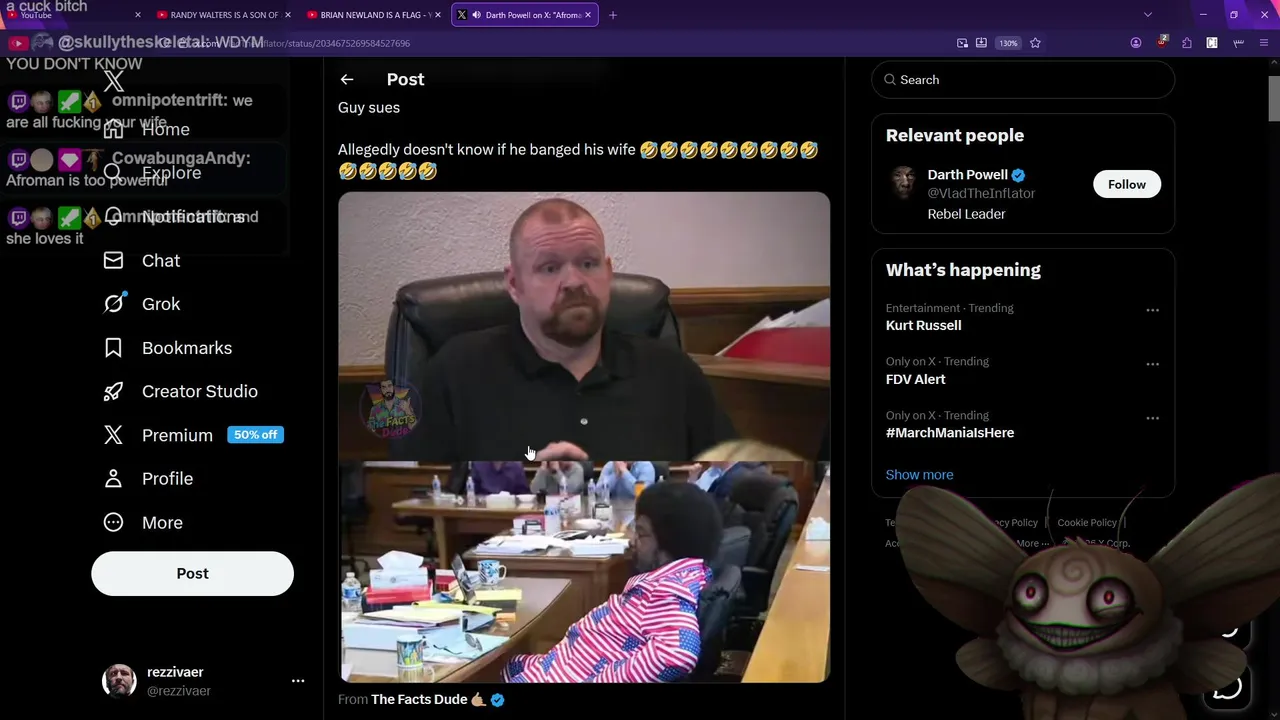
Task: Switch to RANDY WALTERS IS A SON tab
Action: pyautogui.click(x=224, y=15)
